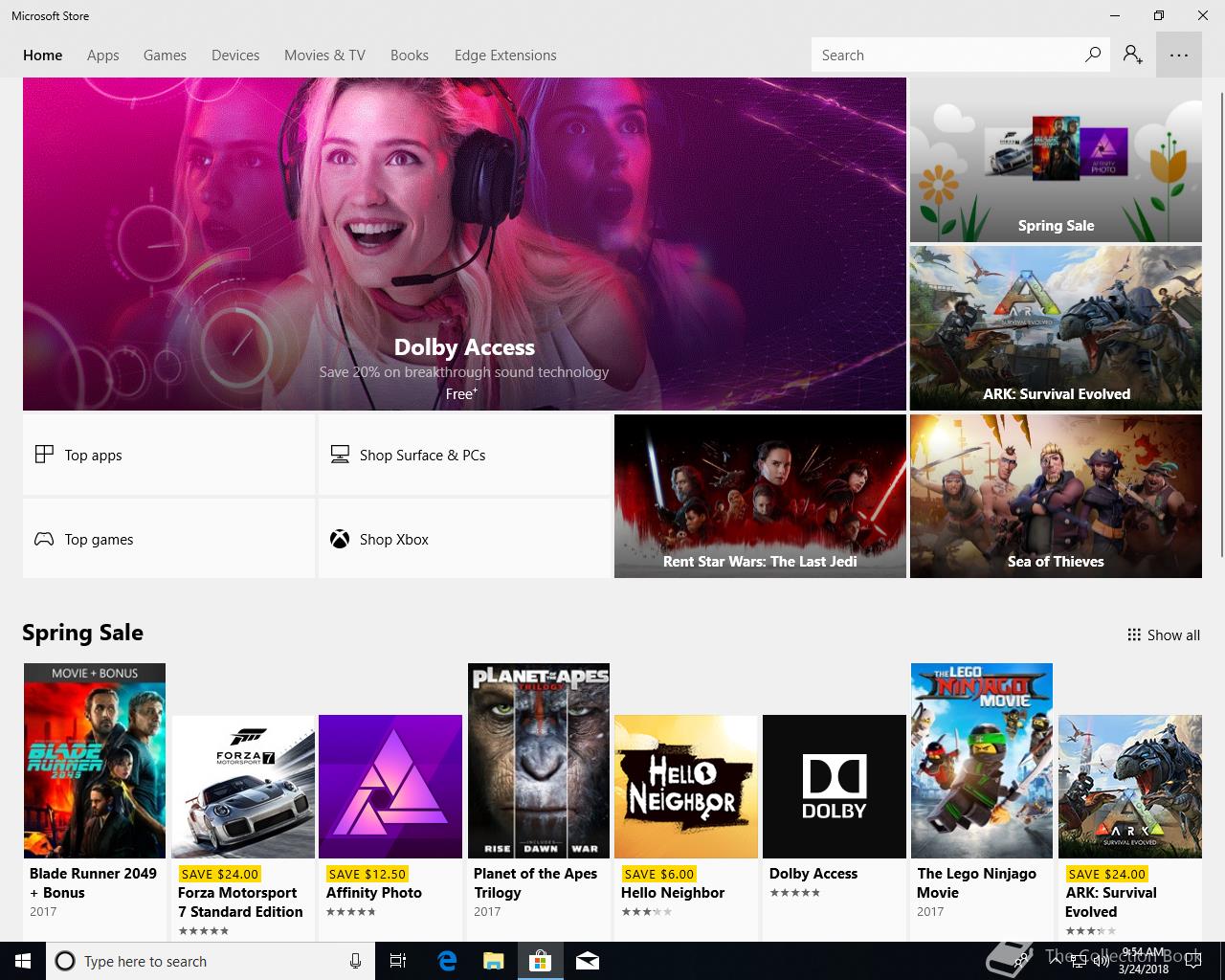This screenshot has width=1225, height=980.
Task: Click the Shop Xbox tile
Action: (465, 539)
